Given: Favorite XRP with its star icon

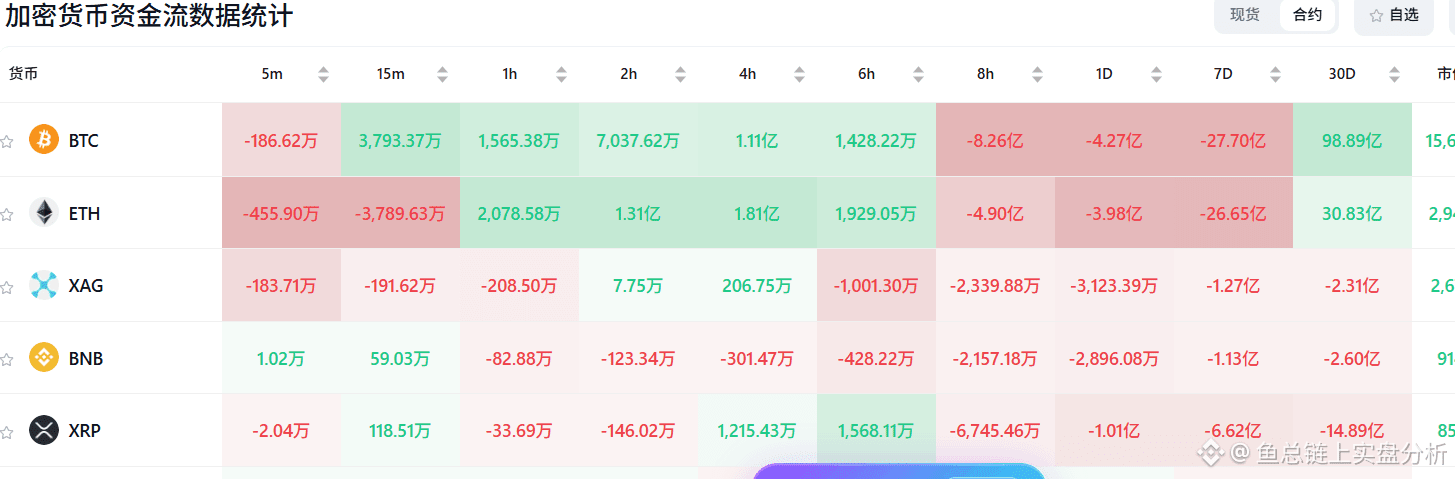Looking at the screenshot, I should click(7, 432).
